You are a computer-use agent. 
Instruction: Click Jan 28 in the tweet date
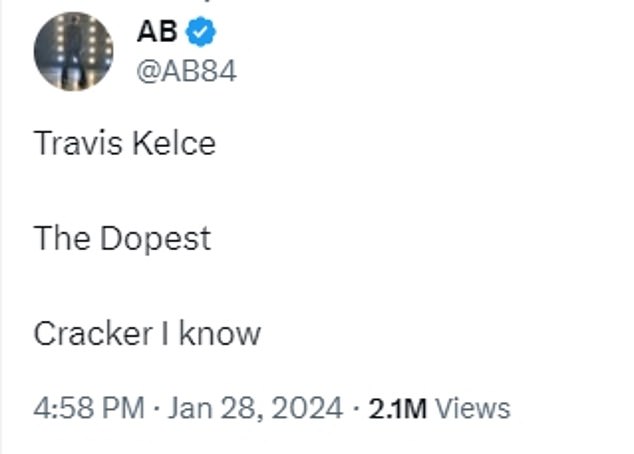(207, 407)
